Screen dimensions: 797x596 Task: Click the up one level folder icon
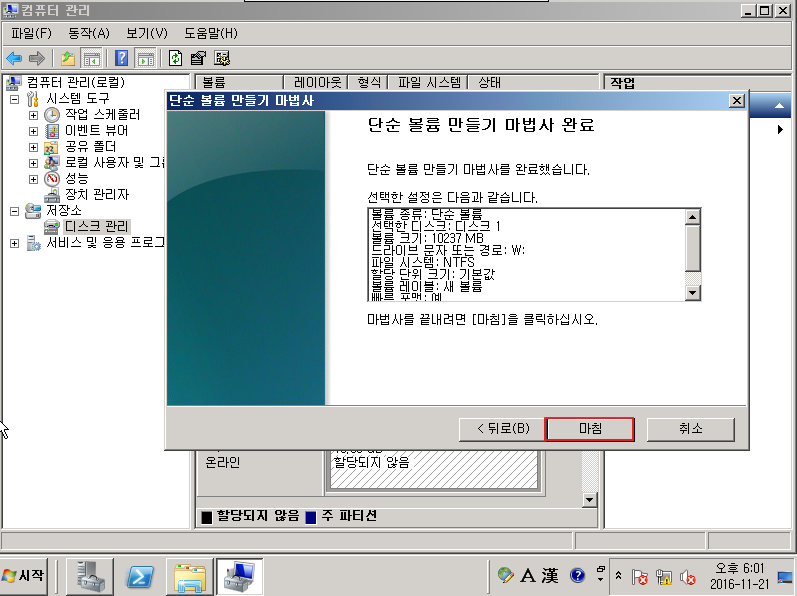coord(68,58)
